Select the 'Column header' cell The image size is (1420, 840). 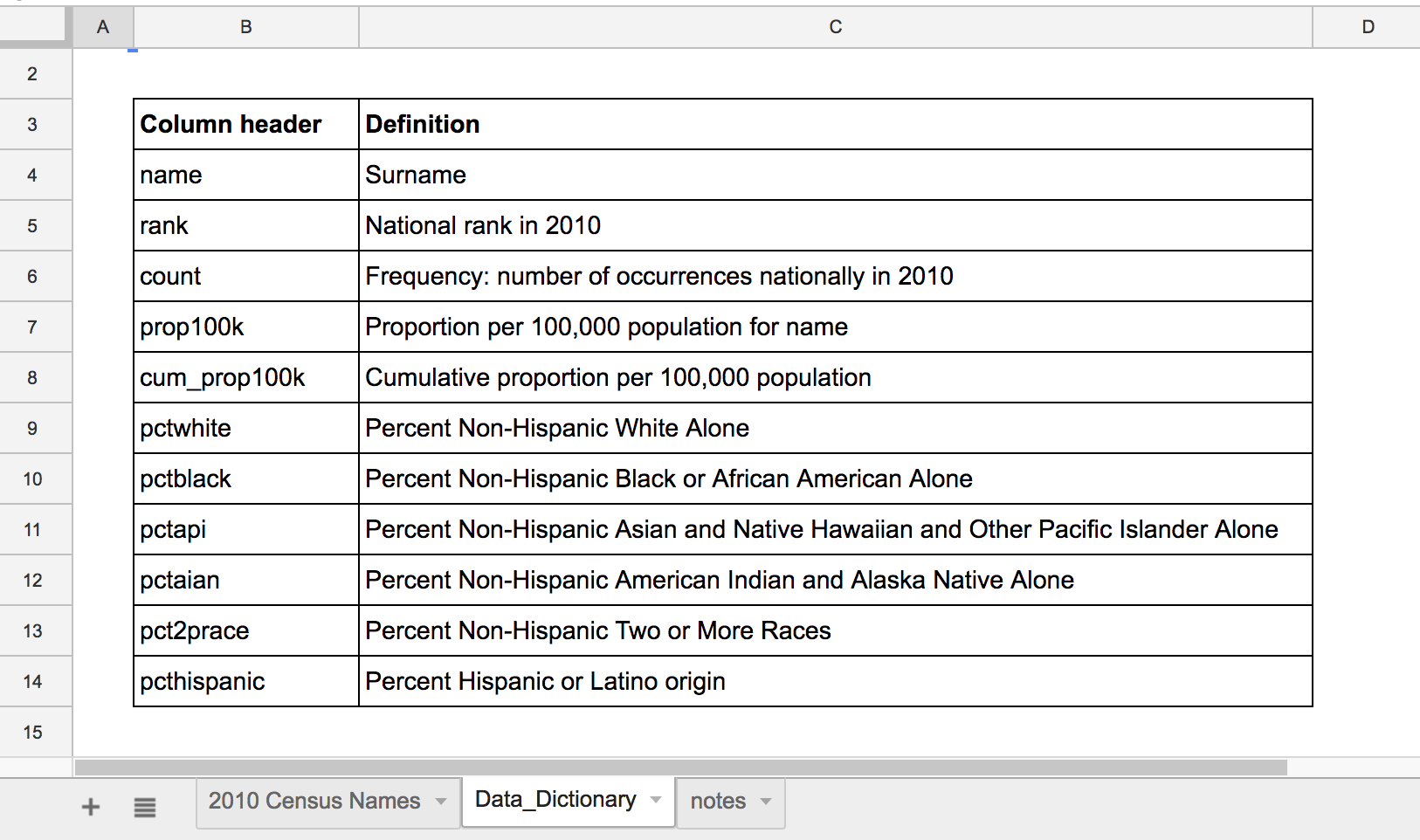pyautogui.click(x=246, y=124)
